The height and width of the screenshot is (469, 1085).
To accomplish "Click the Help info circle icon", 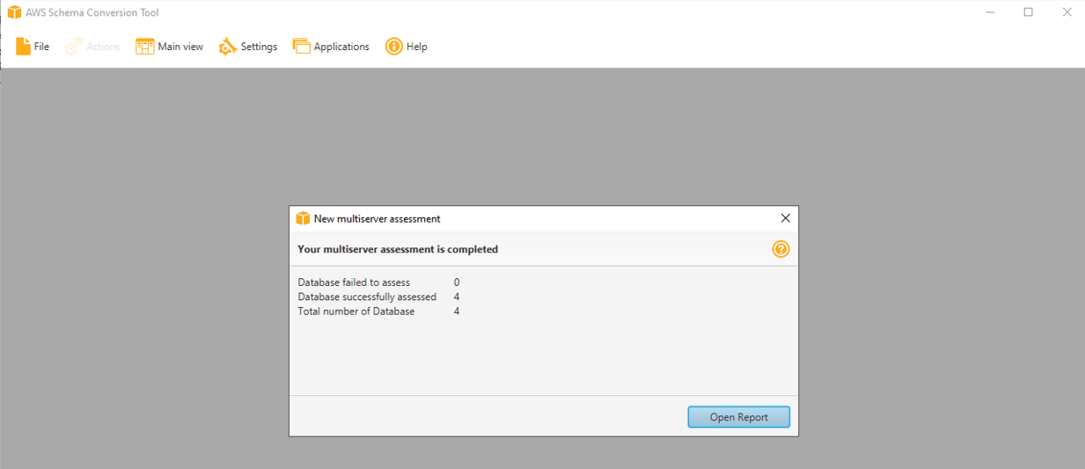I will (394, 46).
